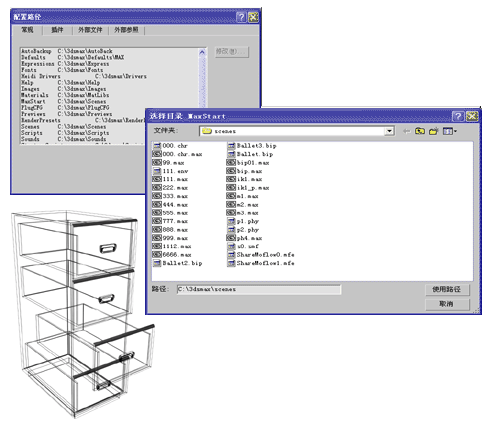The width and height of the screenshot is (496, 432).
Task: Click help icon in Choose Directory title bar
Action: pos(458,116)
